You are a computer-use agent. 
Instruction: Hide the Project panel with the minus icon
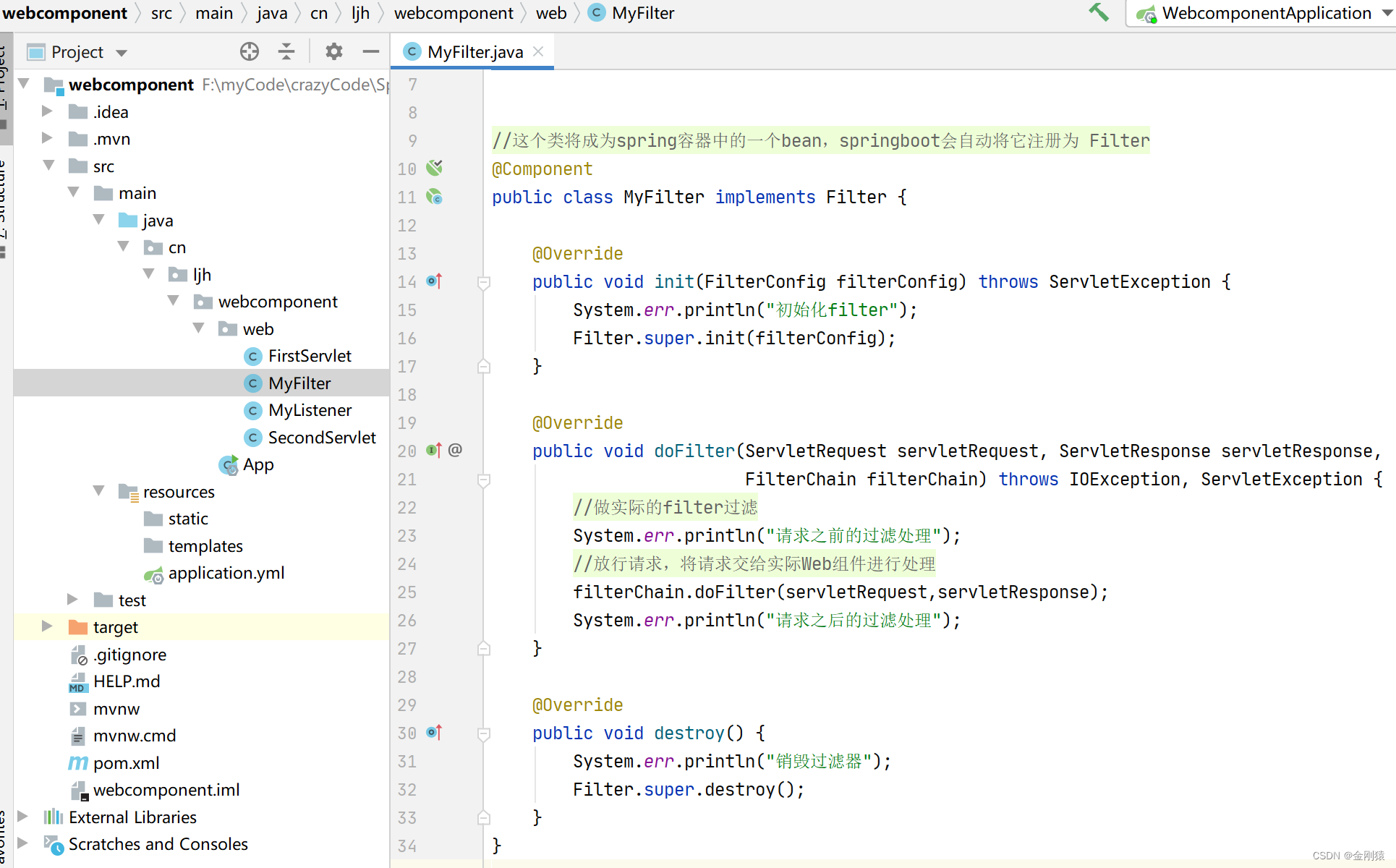pos(371,51)
